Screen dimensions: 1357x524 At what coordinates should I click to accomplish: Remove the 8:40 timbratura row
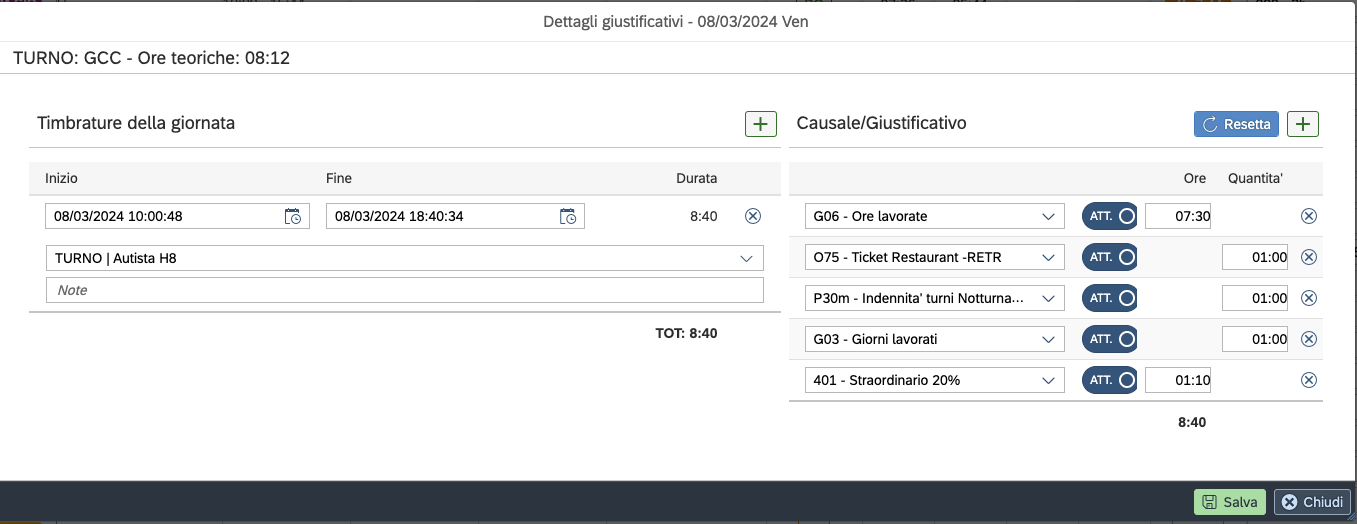pyautogui.click(x=753, y=216)
